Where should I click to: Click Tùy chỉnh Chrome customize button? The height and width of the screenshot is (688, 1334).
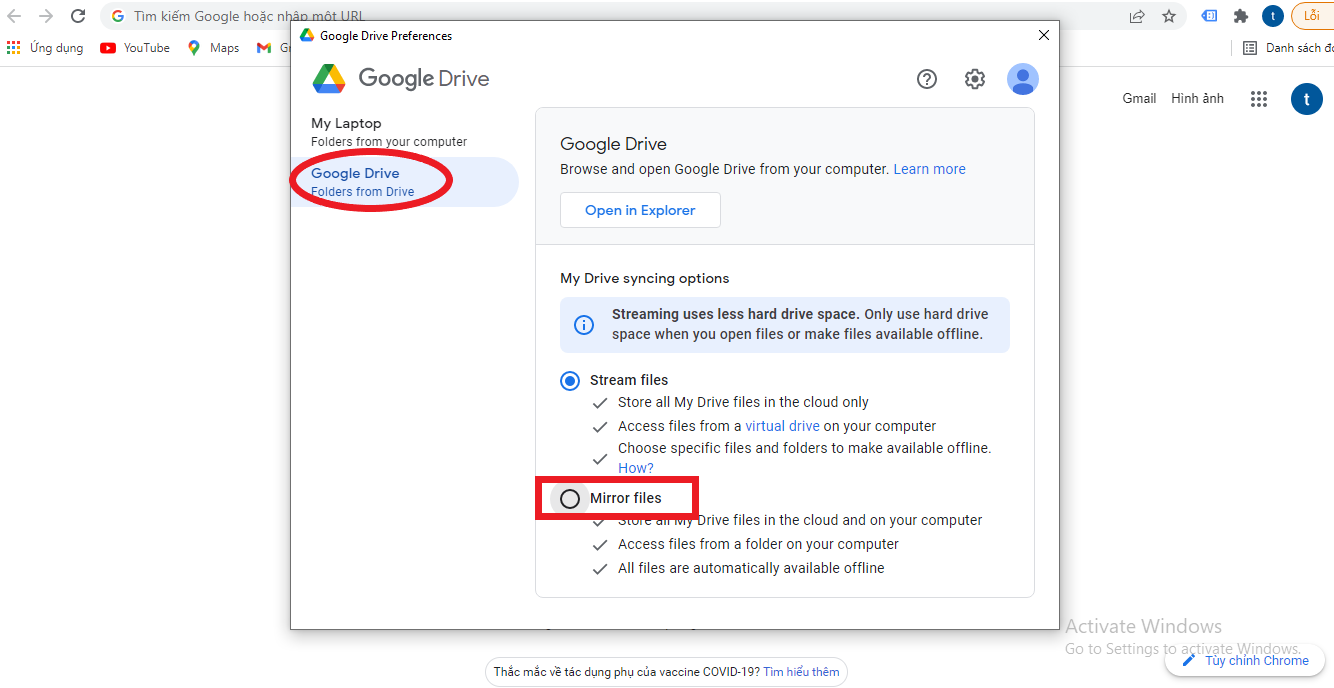tap(1245, 660)
